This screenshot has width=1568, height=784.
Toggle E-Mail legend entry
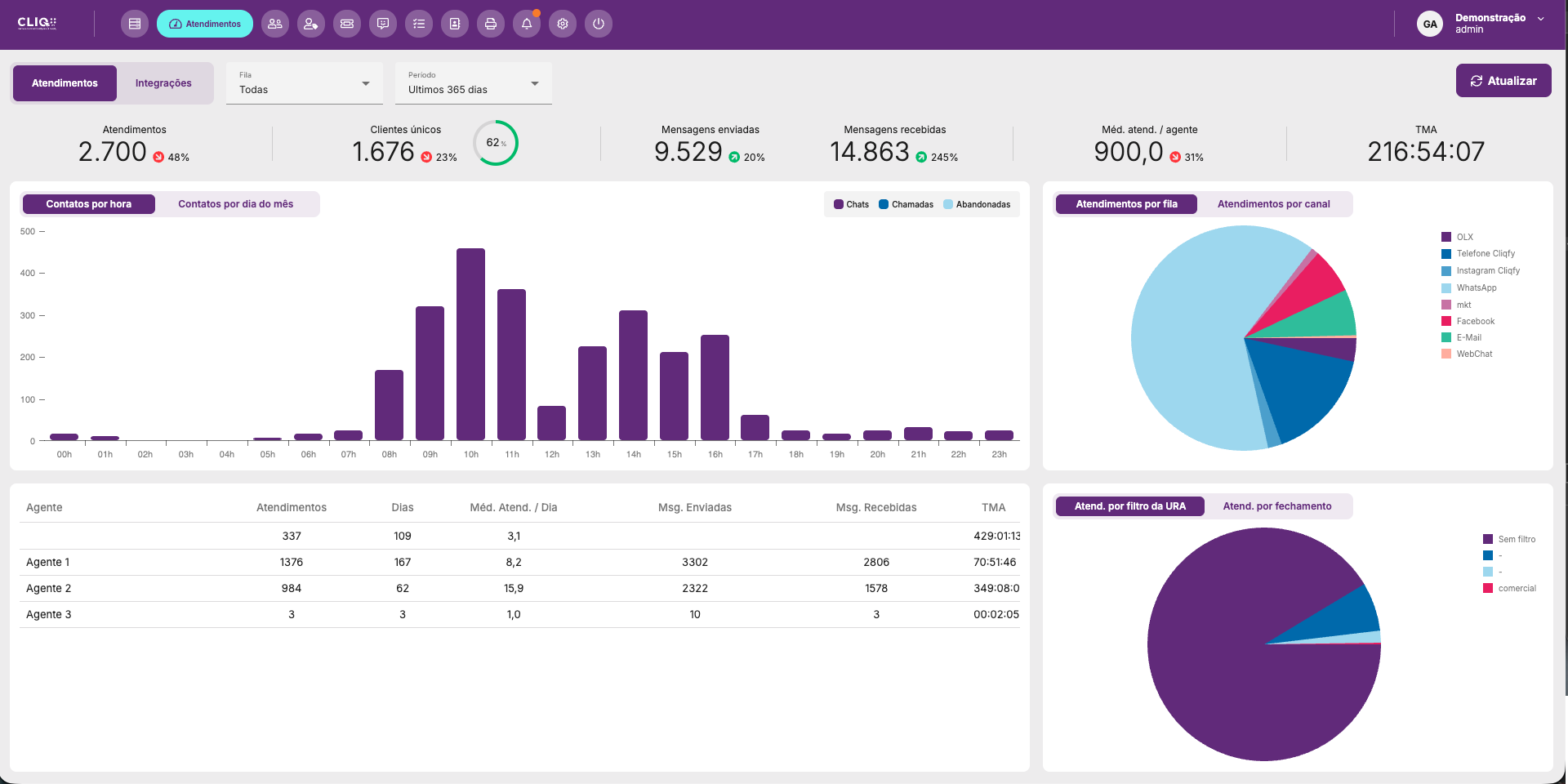pyautogui.click(x=1462, y=338)
